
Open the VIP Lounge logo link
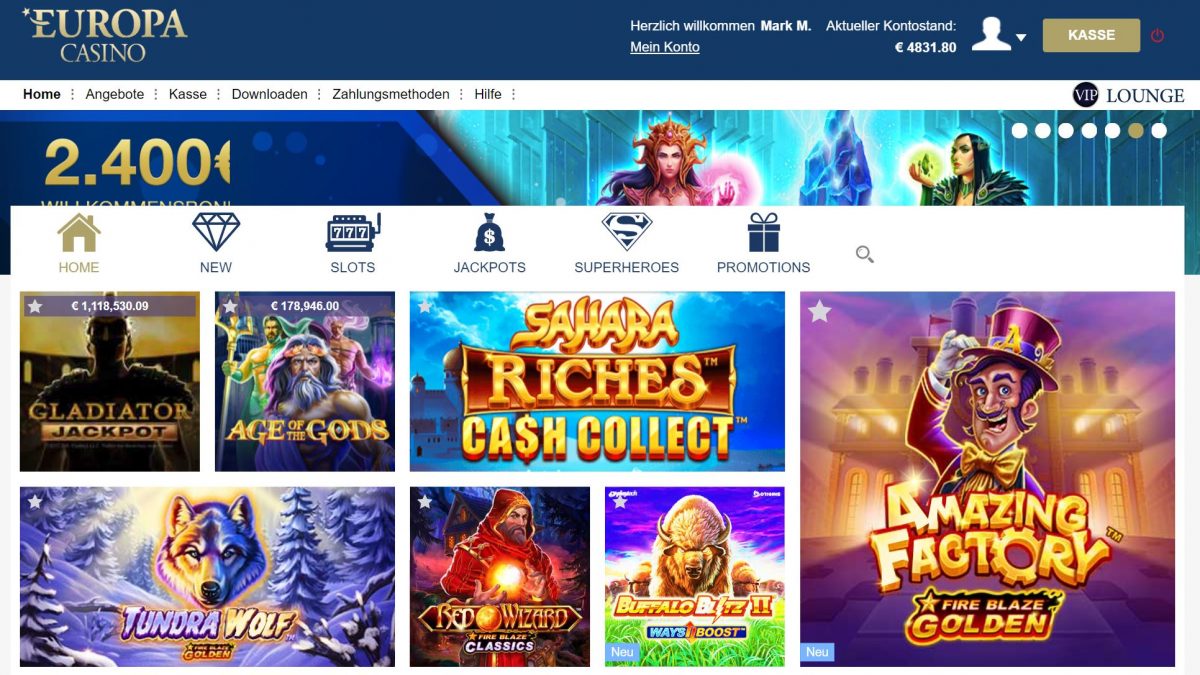[1128, 95]
